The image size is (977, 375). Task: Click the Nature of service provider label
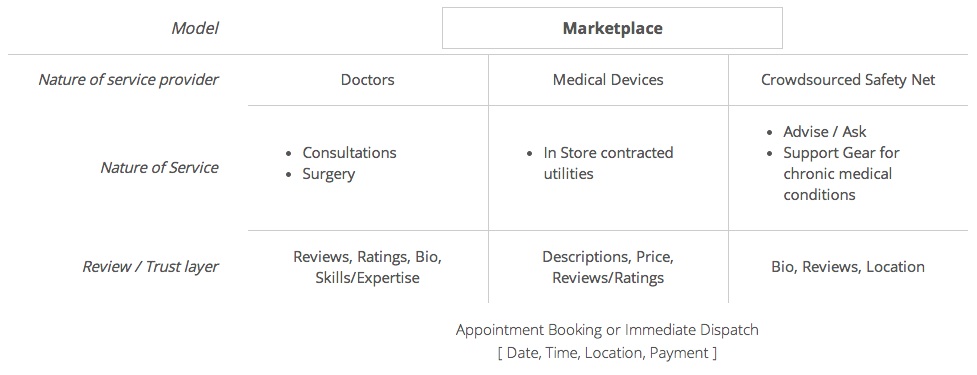pos(128,80)
